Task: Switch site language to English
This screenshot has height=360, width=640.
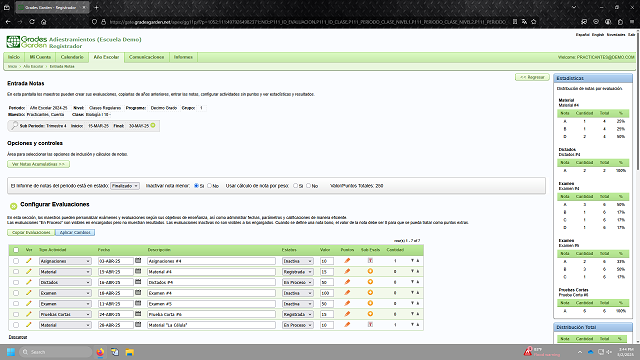Action: 598,35
